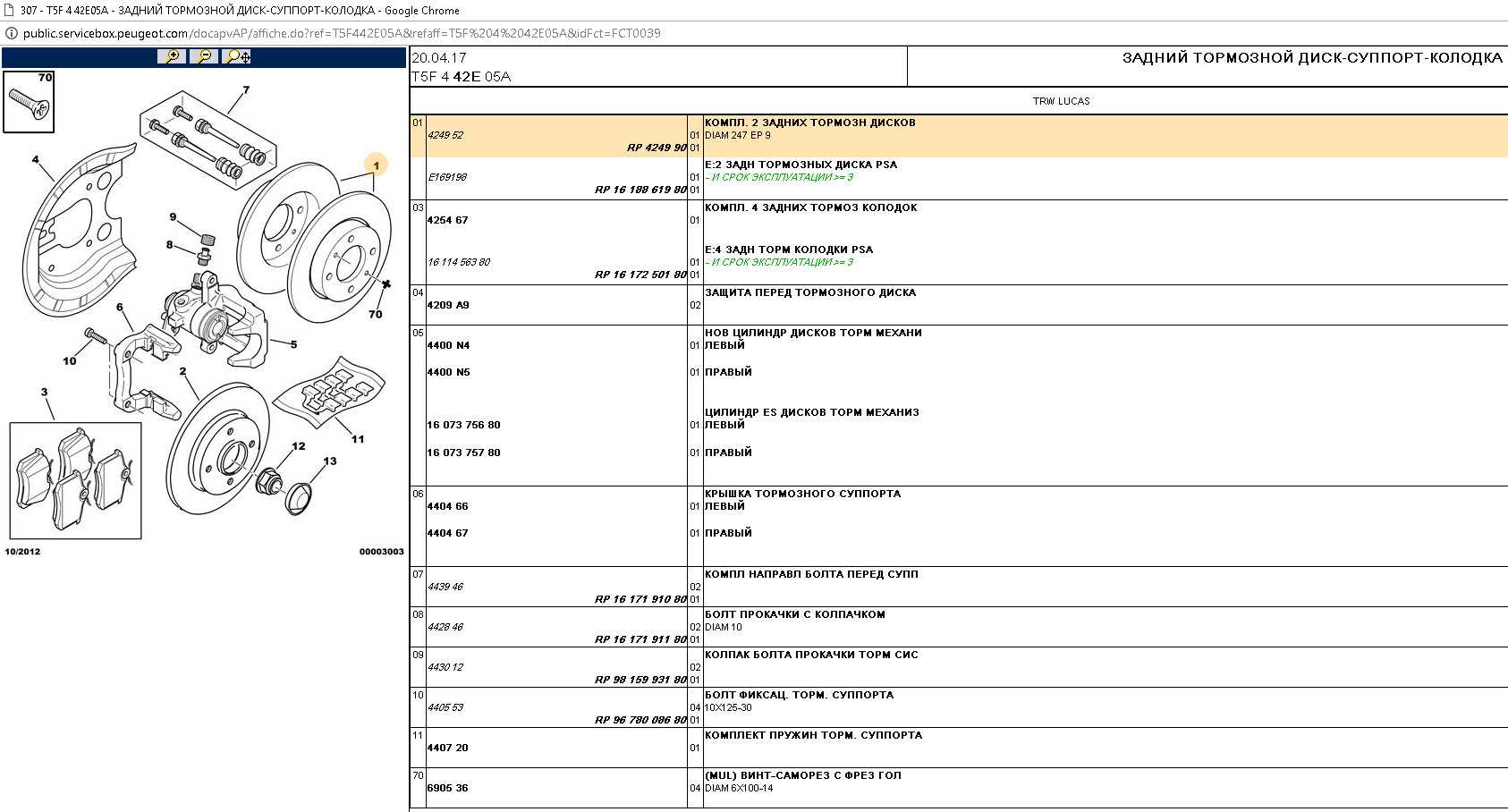Viewport: 1508px width, 812px height.
Task: Select the 10X125-30 bolt dimension text
Action: pos(728,708)
